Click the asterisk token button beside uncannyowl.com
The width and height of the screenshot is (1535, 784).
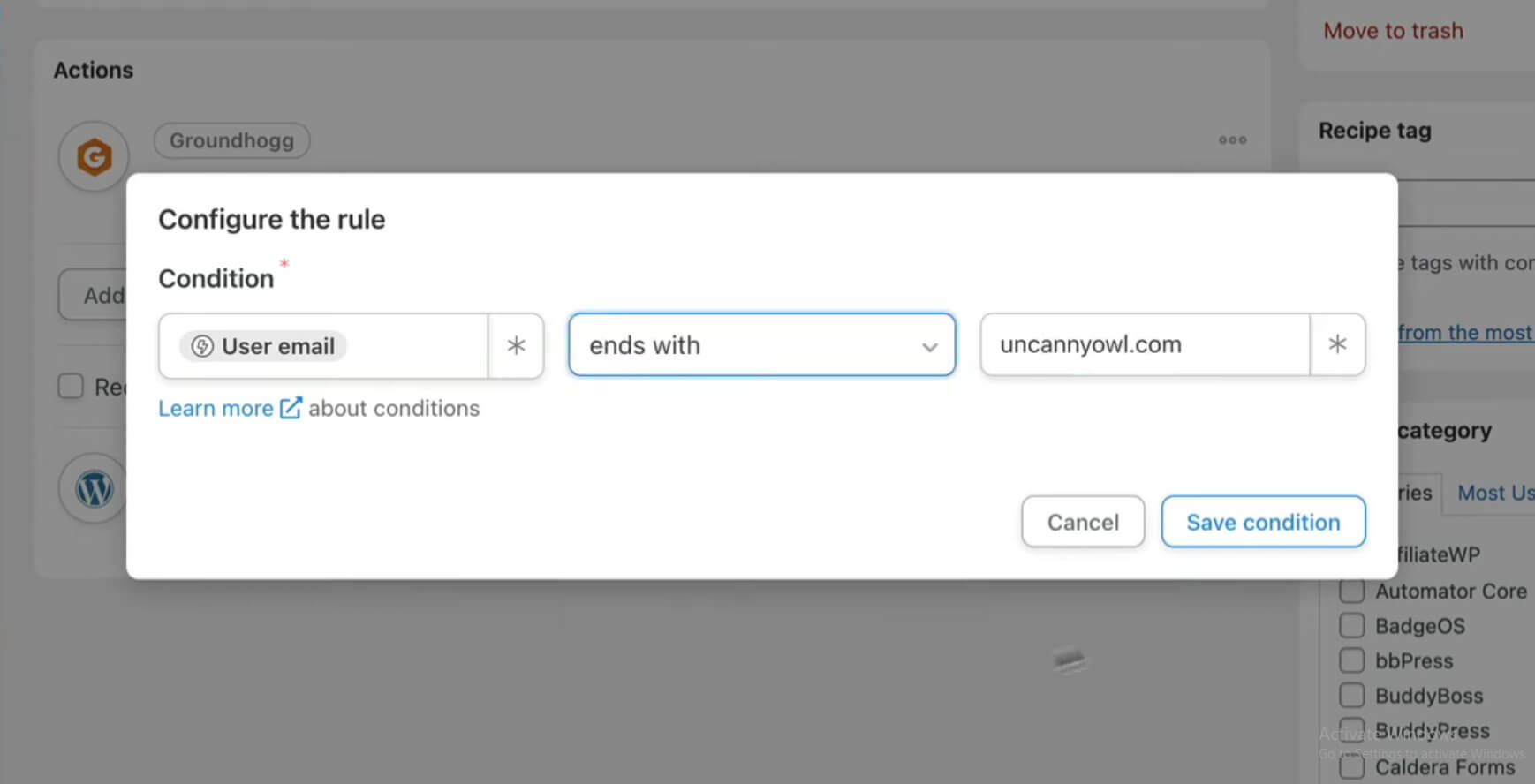tap(1337, 344)
